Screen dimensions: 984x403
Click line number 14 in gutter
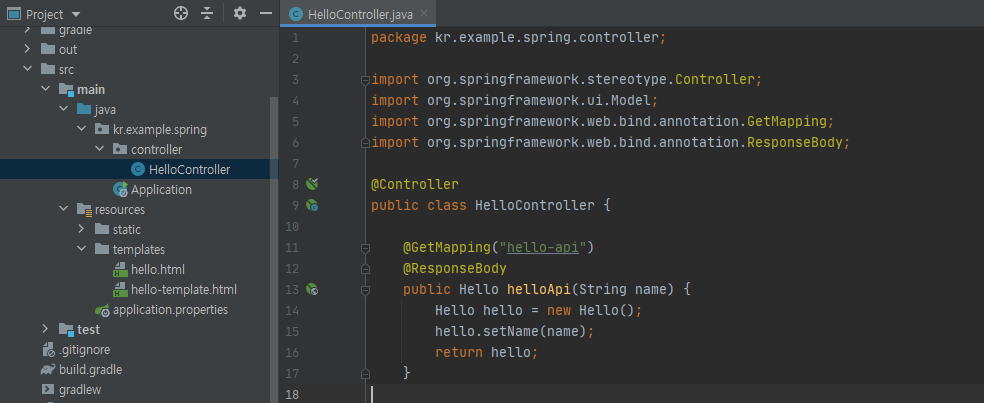[292, 311]
